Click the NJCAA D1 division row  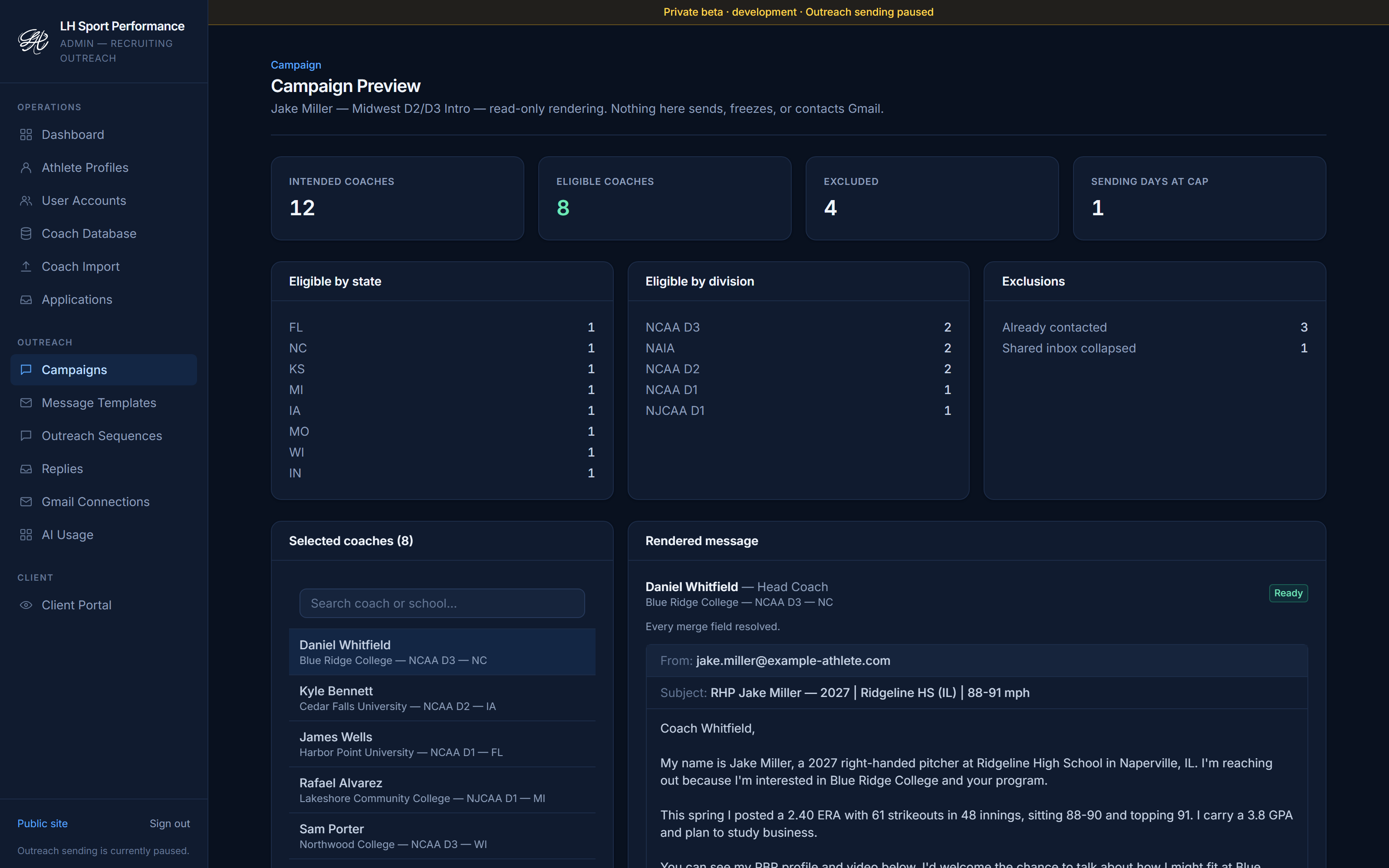coord(798,411)
